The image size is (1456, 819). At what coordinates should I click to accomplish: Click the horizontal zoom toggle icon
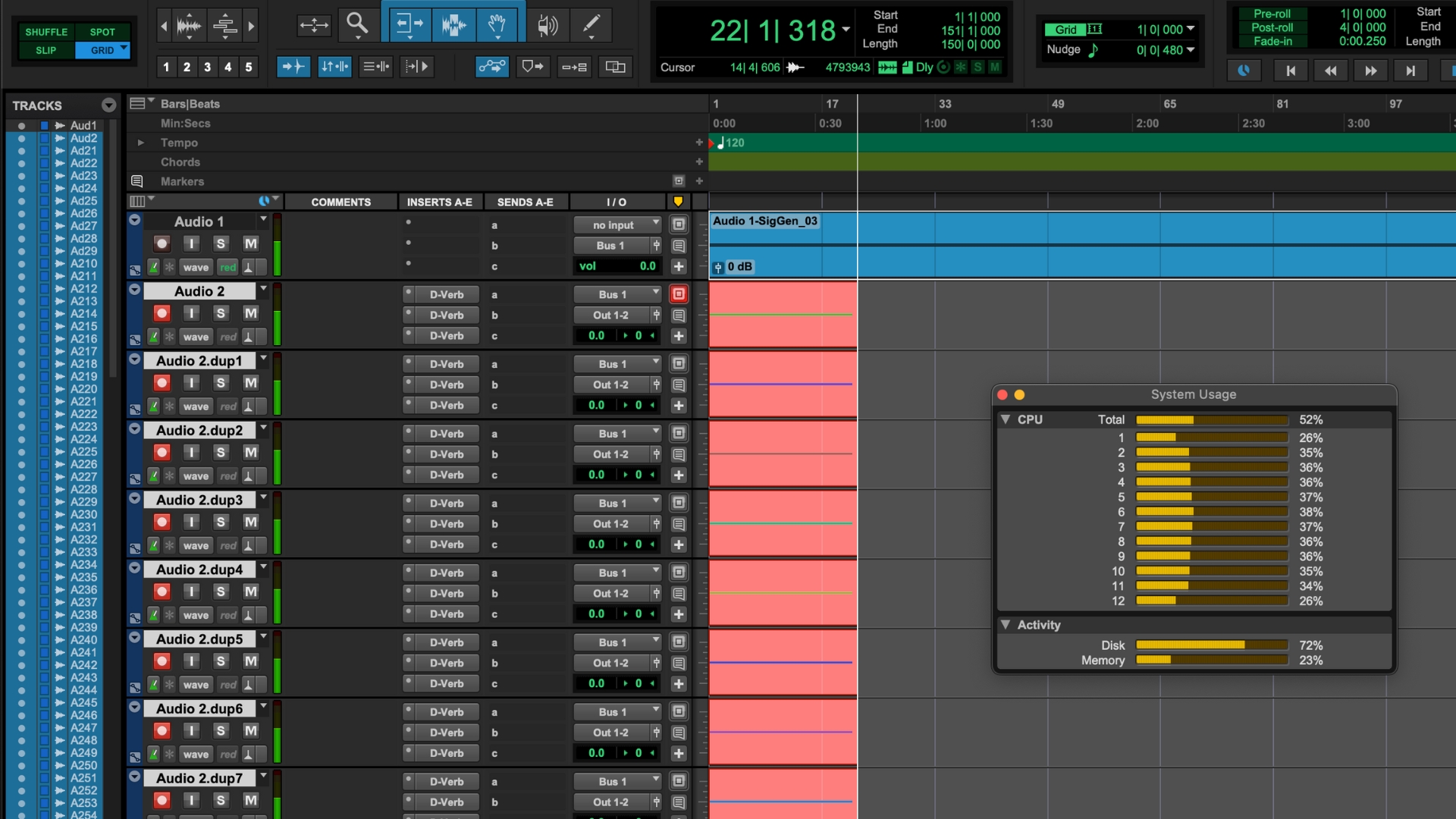coord(313,25)
